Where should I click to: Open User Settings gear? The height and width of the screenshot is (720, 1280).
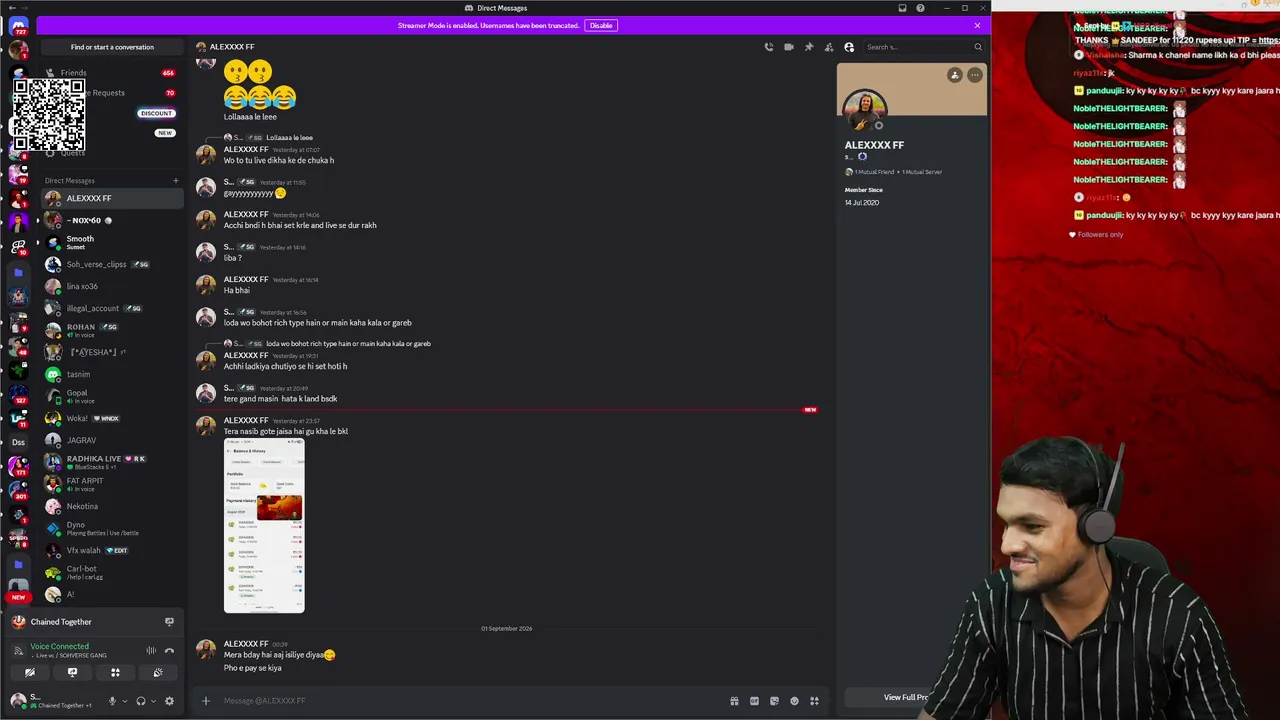pyautogui.click(x=169, y=701)
